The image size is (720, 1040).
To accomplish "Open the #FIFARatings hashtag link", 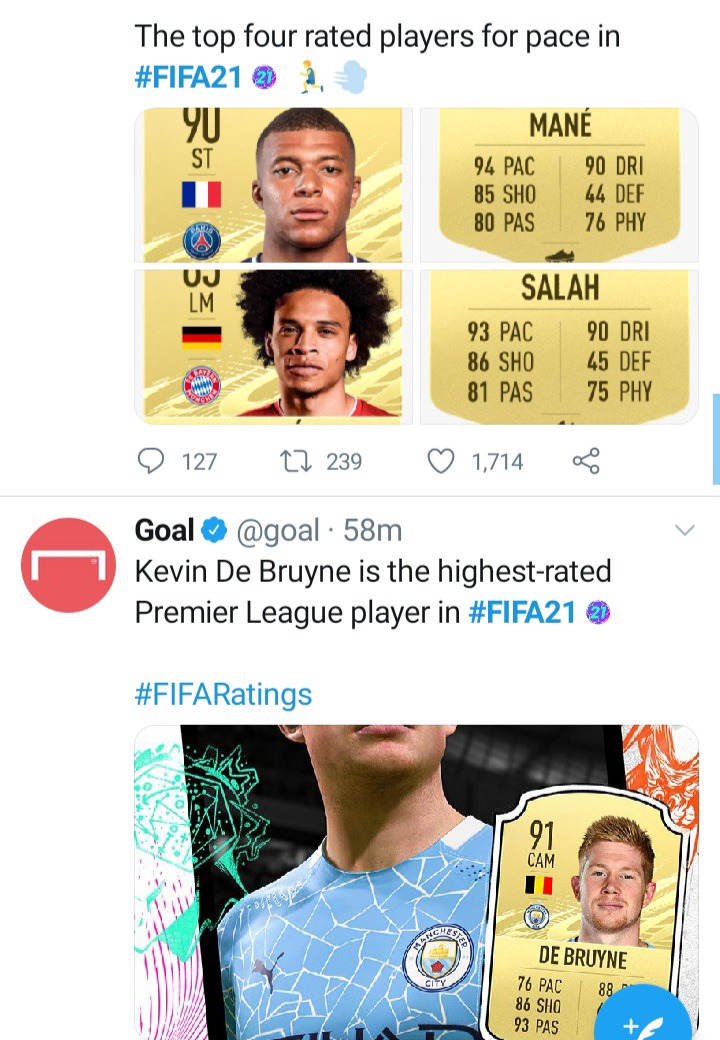I will click(x=223, y=694).
